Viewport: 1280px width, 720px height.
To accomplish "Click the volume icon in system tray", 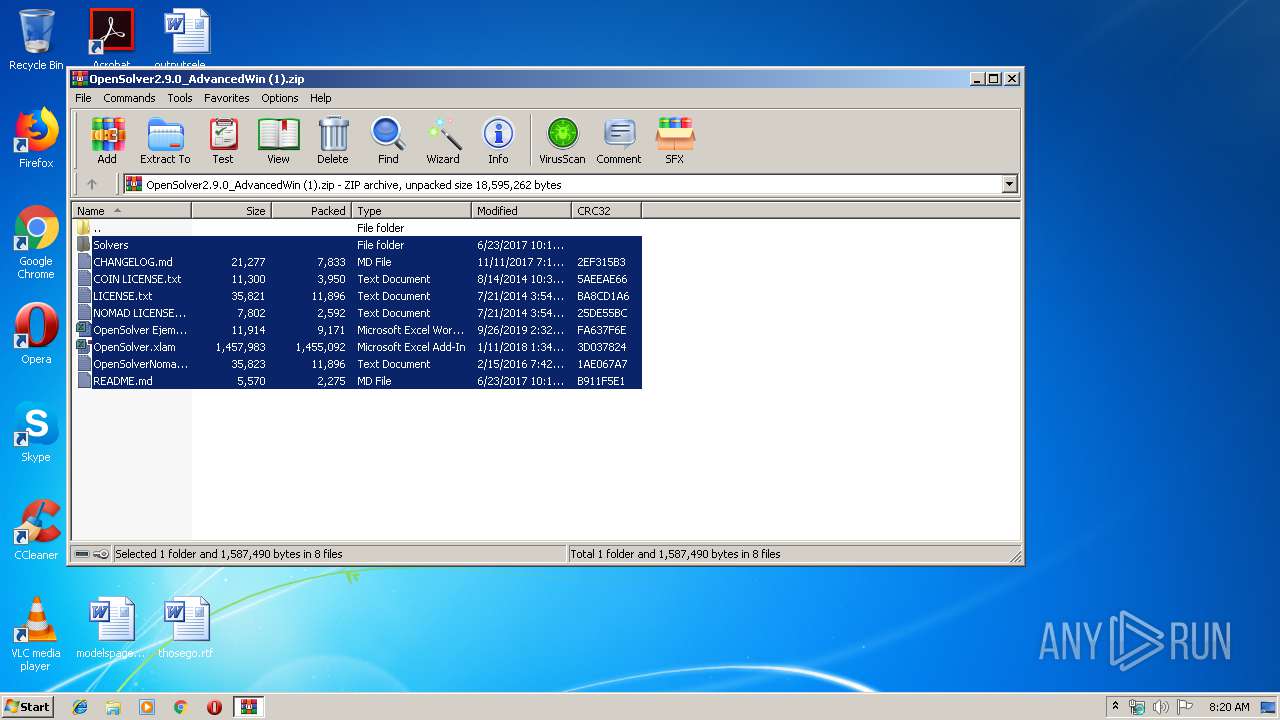I will point(1160,707).
